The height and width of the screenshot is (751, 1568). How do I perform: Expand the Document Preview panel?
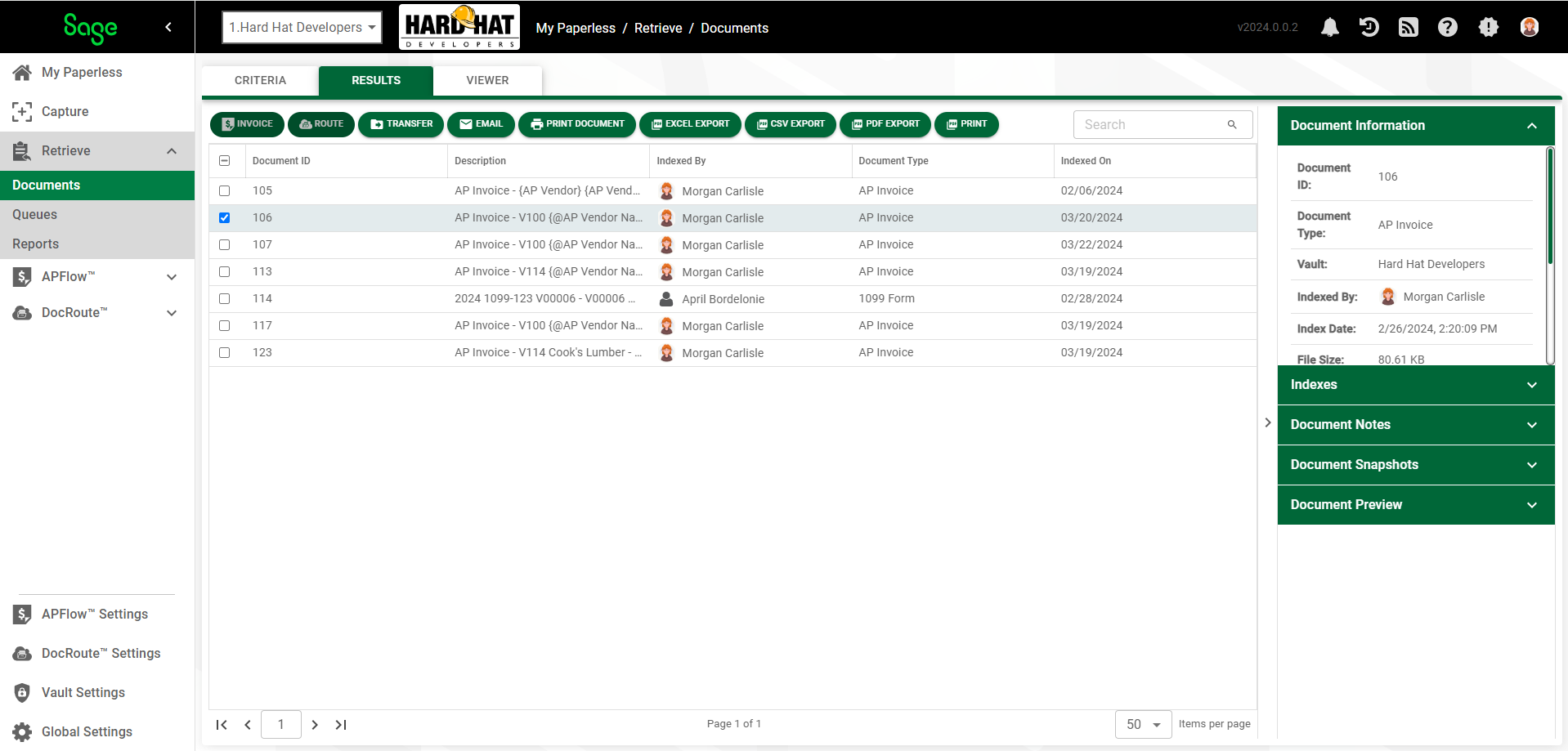(1416, 505)
